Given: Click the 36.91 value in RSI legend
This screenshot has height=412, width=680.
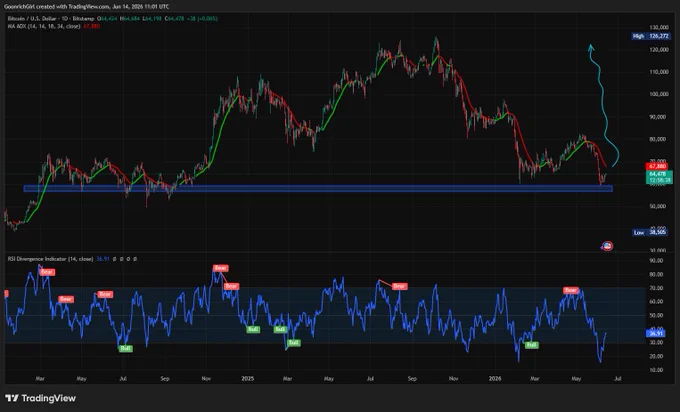Looking at the screenshot, I should point(102,259).
